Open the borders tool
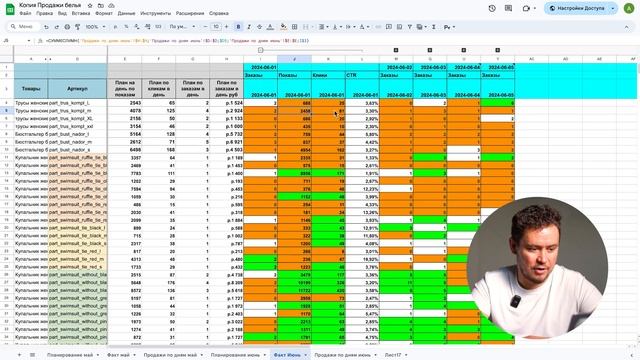Viewport: 640px width, 360px height. click(x=294, y=27)
